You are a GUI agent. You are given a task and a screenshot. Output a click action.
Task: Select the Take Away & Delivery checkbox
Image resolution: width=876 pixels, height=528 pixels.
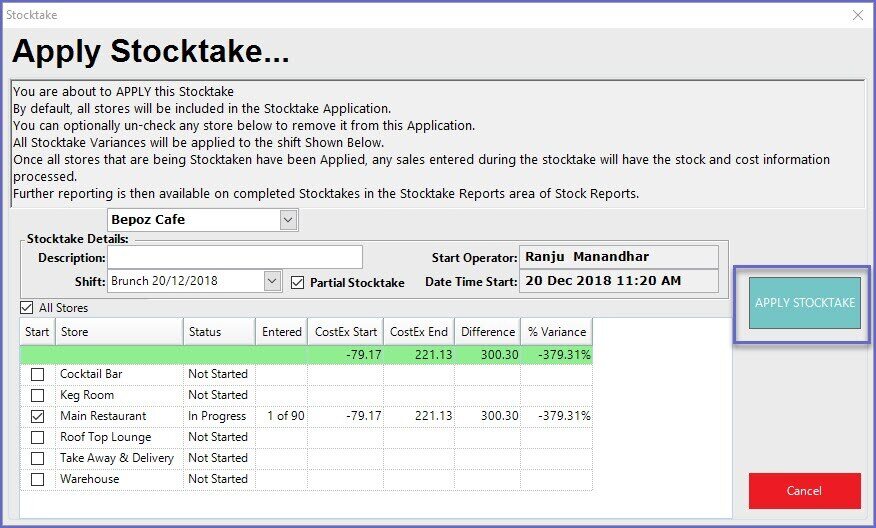click(37, 458)
